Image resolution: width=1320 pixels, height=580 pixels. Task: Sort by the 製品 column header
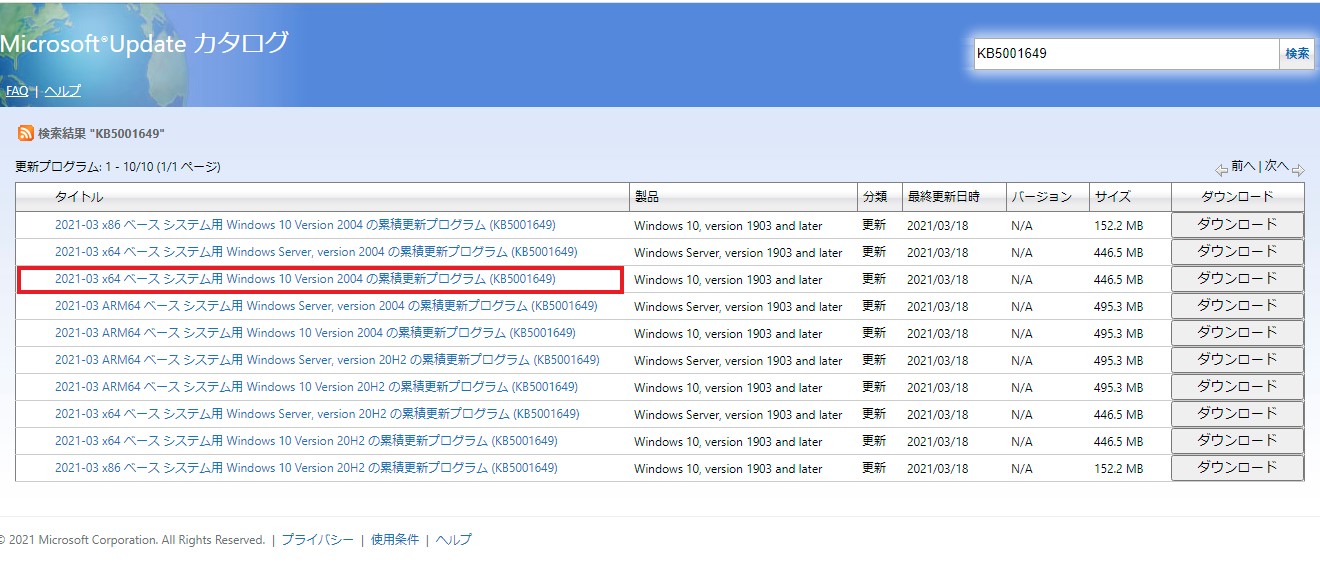pos(646,197)
